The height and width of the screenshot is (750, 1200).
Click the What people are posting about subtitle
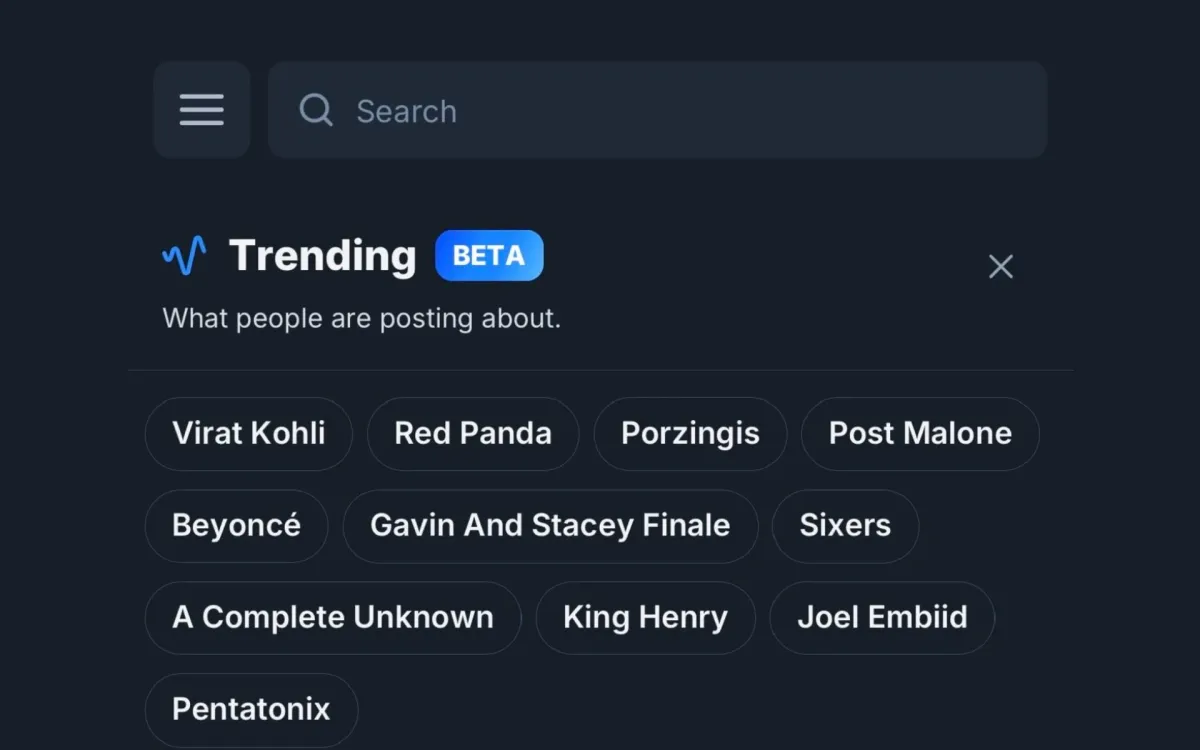click(361, 318)
